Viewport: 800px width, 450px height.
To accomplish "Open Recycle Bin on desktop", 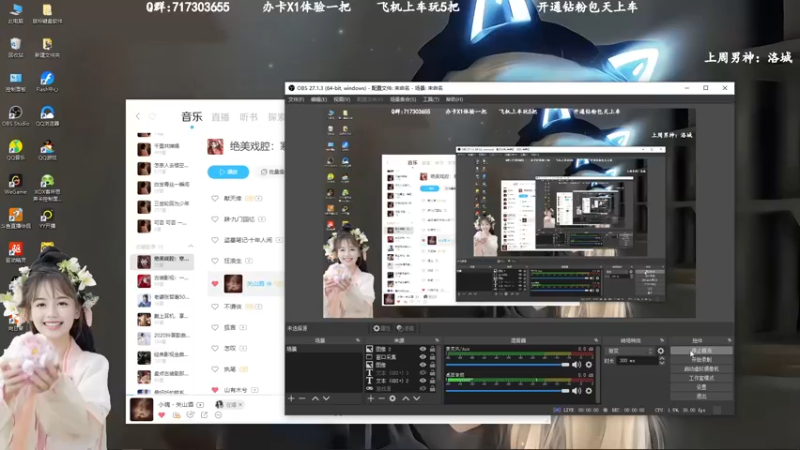I will [x=15, y=47].
